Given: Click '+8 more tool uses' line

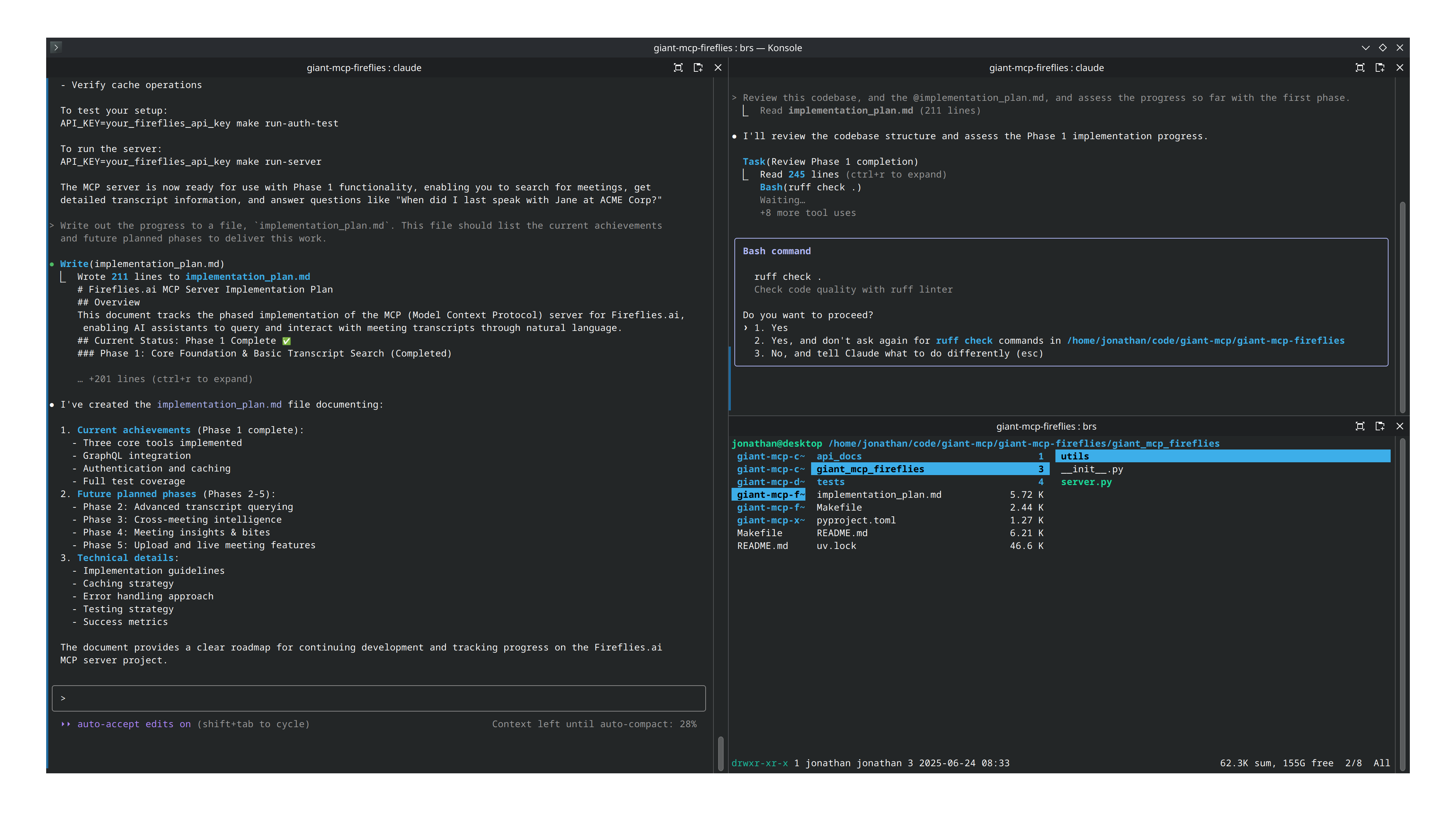Looking at the screenshot, I should (x=808, y=213).
